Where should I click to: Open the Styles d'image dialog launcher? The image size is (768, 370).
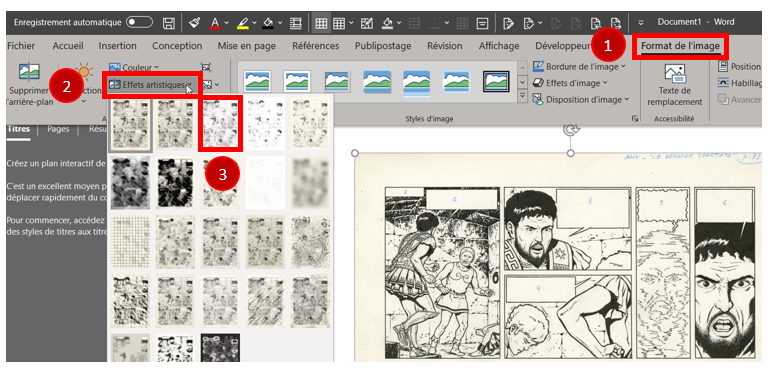(635, 119)
